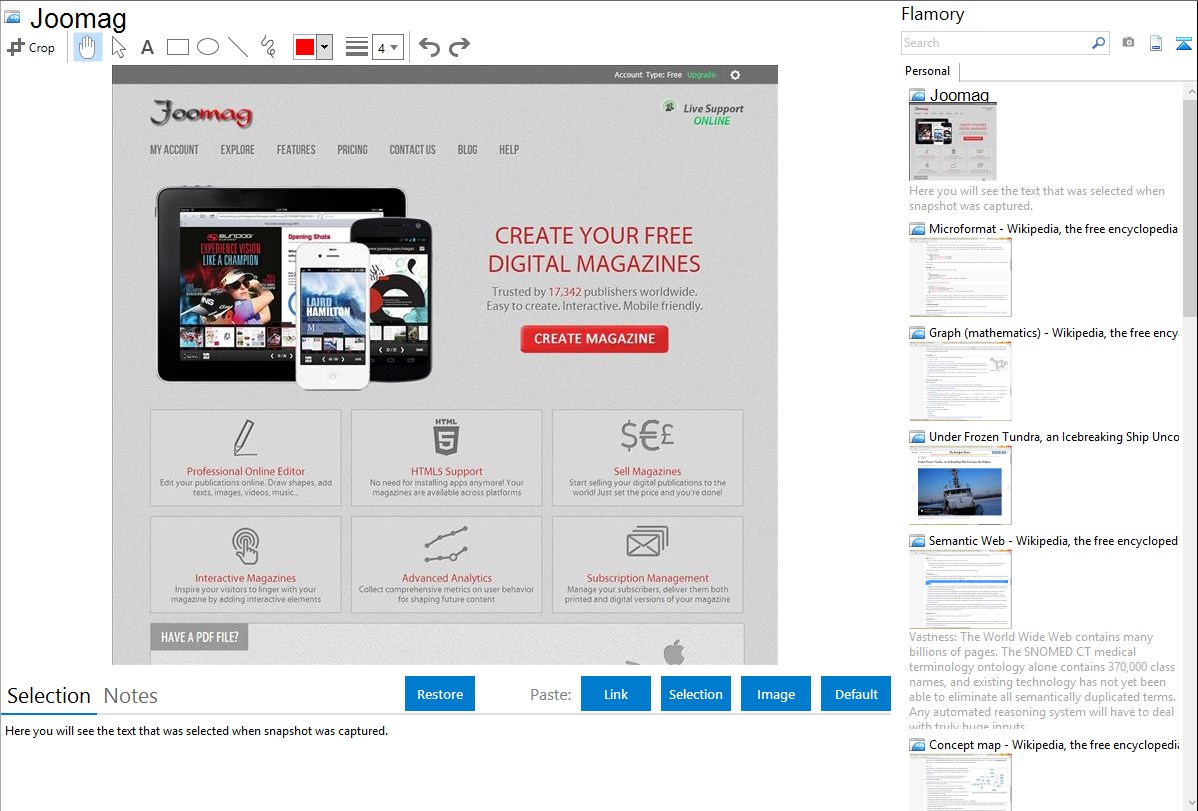This screenshot has height=811, width=1198.
Task: Click the CREATE MAGAZINE red button
Action: (594, 339)
